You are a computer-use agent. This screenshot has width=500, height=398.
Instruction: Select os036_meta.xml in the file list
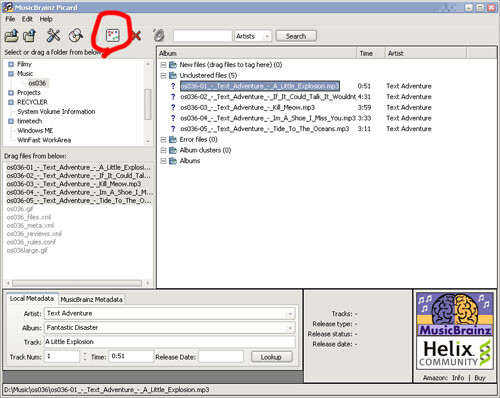(30, 226)
